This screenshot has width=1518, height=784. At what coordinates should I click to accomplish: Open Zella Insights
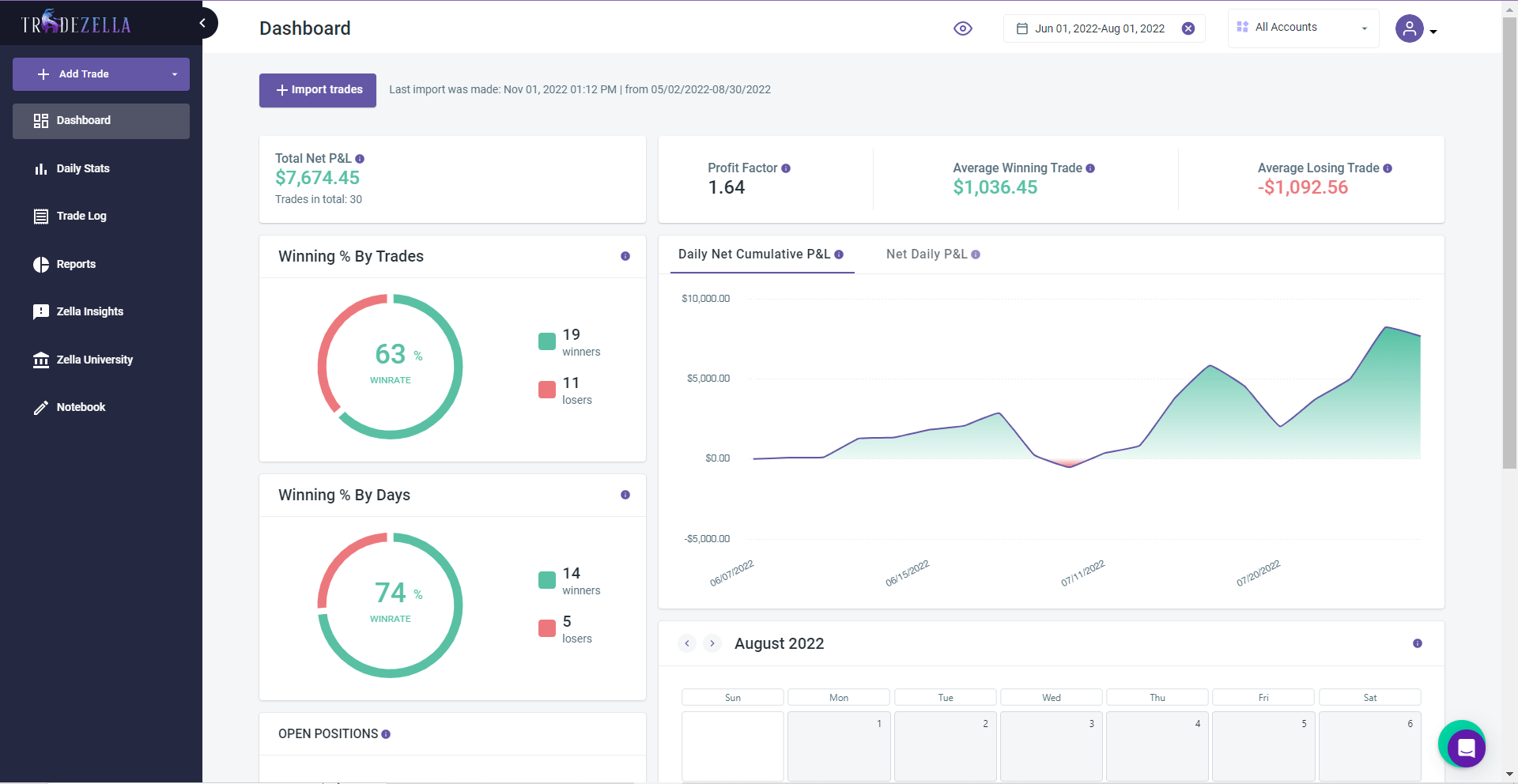(x=89, y=311)
